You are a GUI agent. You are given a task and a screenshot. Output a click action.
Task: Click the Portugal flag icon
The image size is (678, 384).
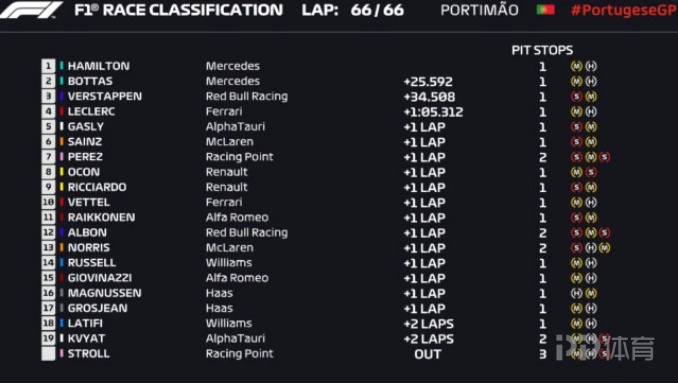coord(545,10)
